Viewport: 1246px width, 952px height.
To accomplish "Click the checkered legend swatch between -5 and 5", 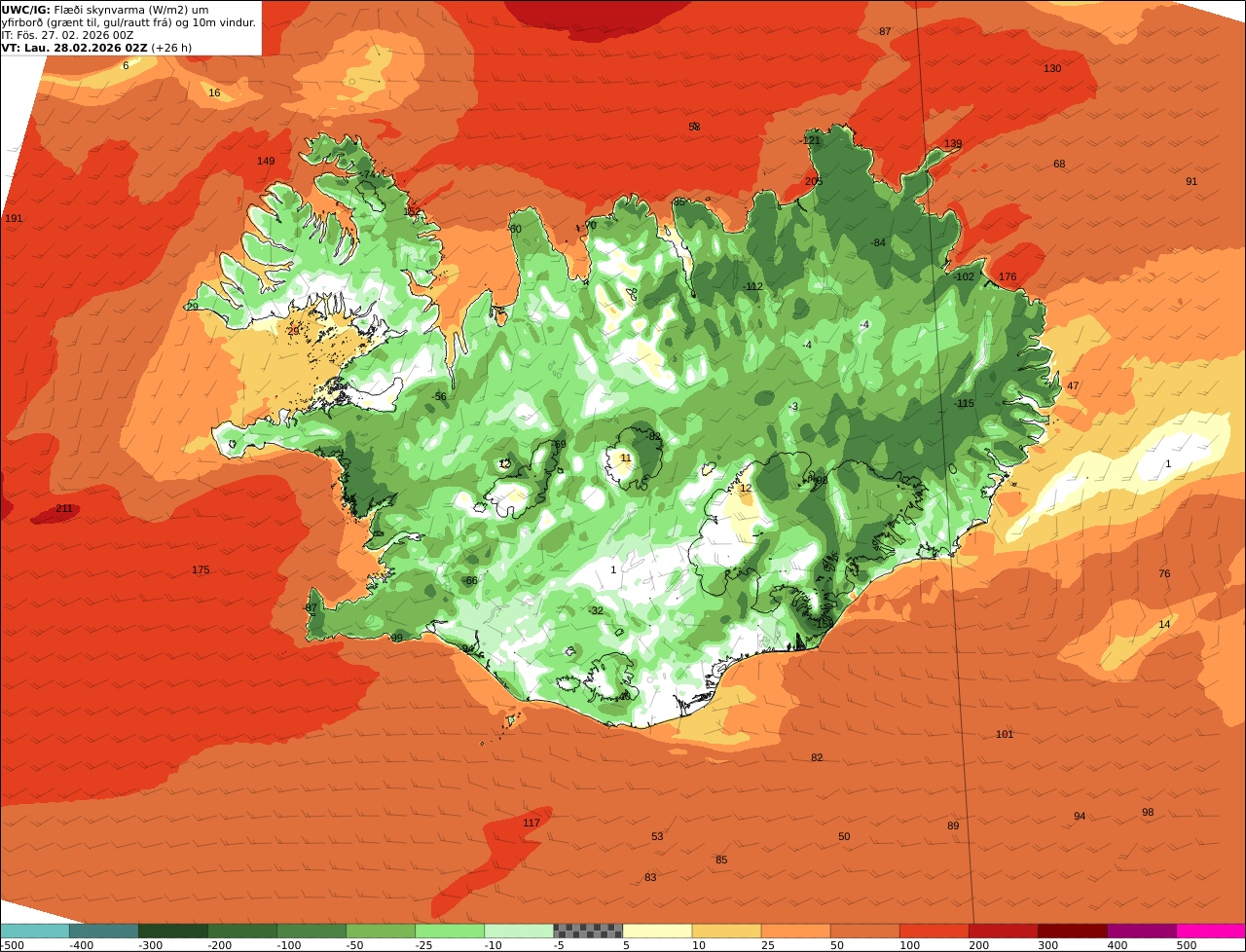I will tap(588, 931).
